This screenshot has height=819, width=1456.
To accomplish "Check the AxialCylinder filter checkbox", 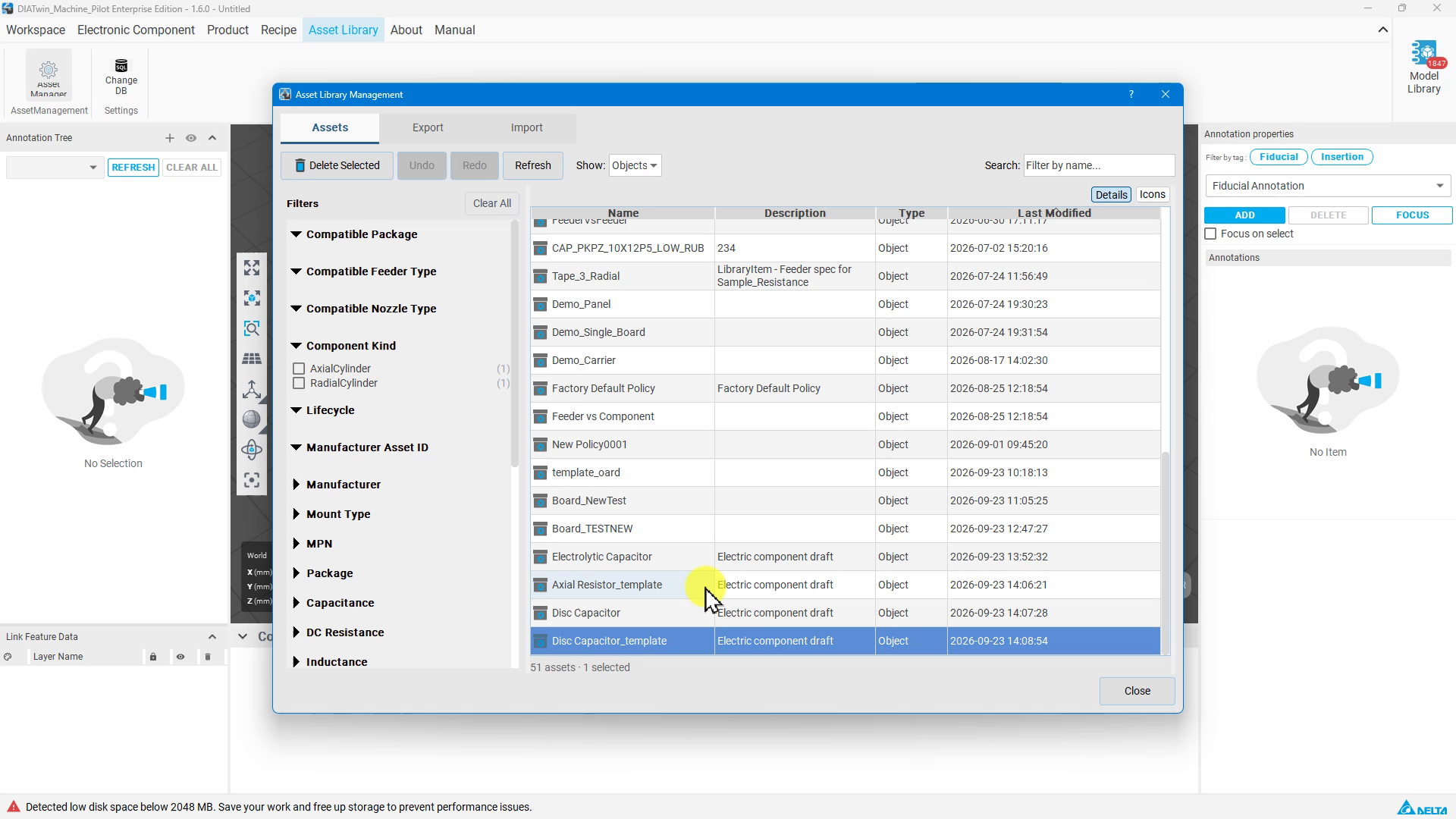I will point(299,369).
